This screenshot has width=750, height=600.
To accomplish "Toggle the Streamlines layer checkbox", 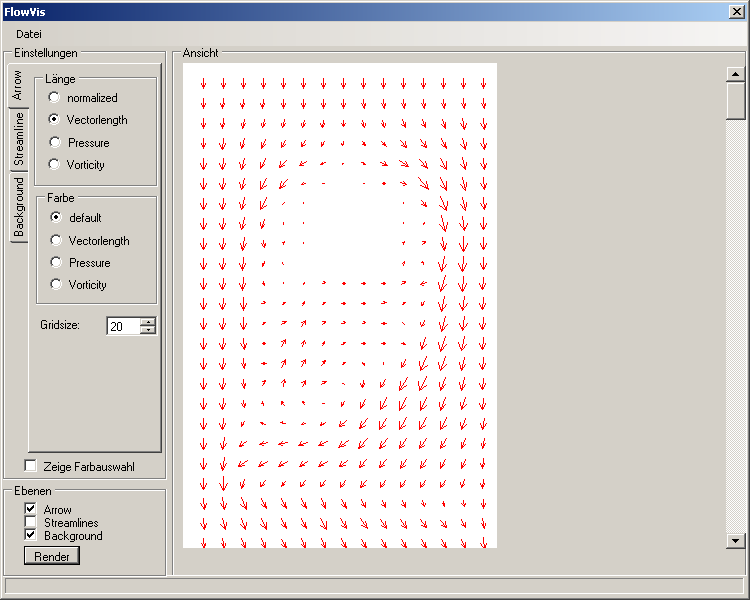I will (31, 522).
